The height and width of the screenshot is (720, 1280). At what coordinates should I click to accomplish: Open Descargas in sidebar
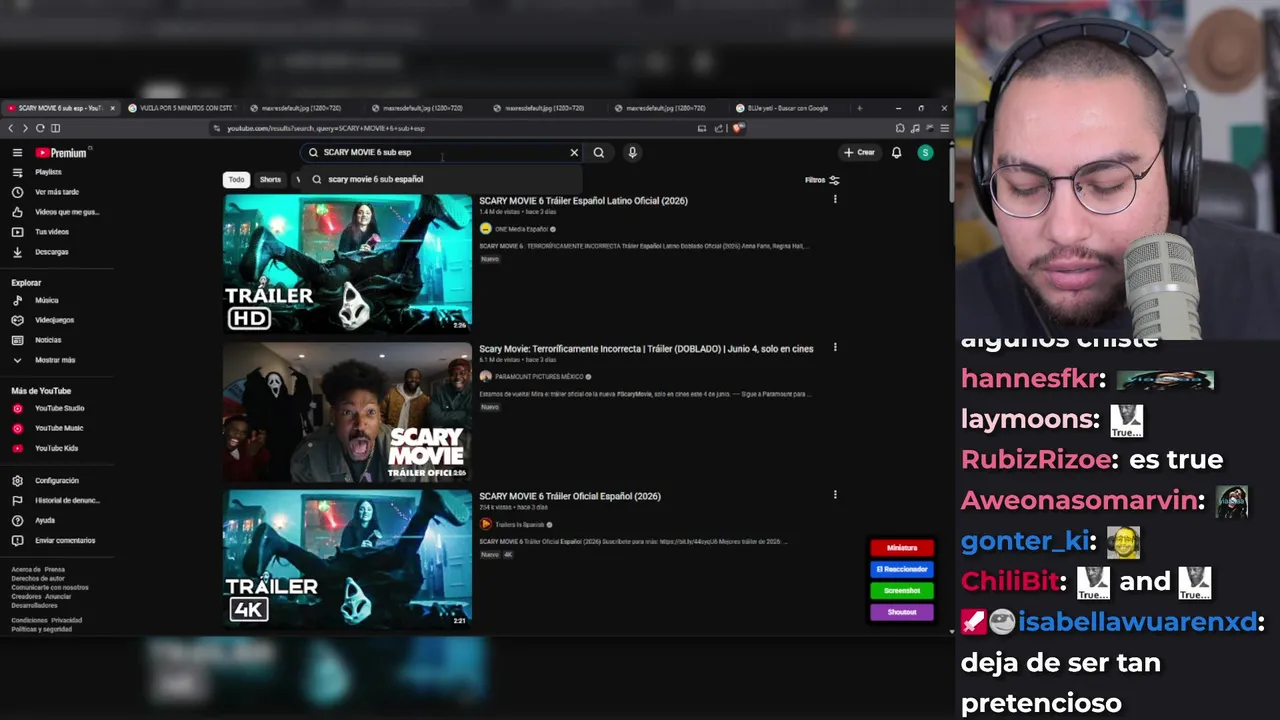point(51,252)
